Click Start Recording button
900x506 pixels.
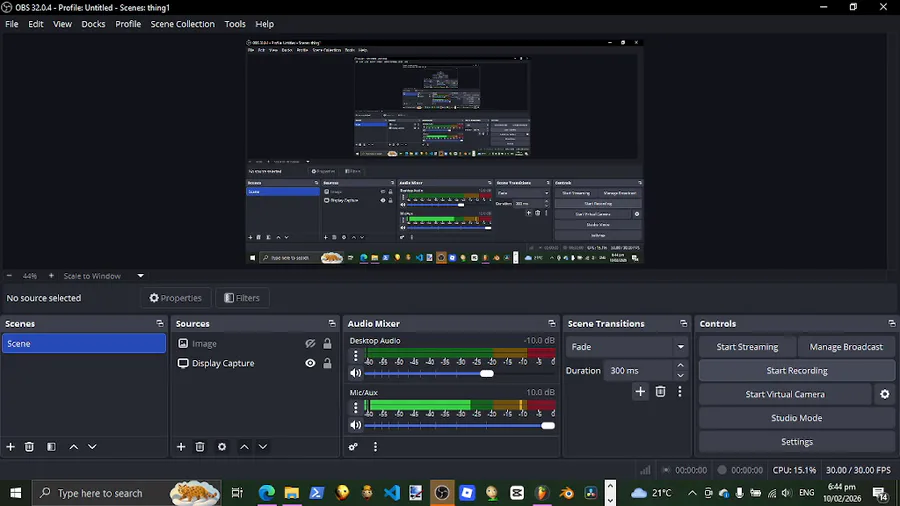(797, 371)
